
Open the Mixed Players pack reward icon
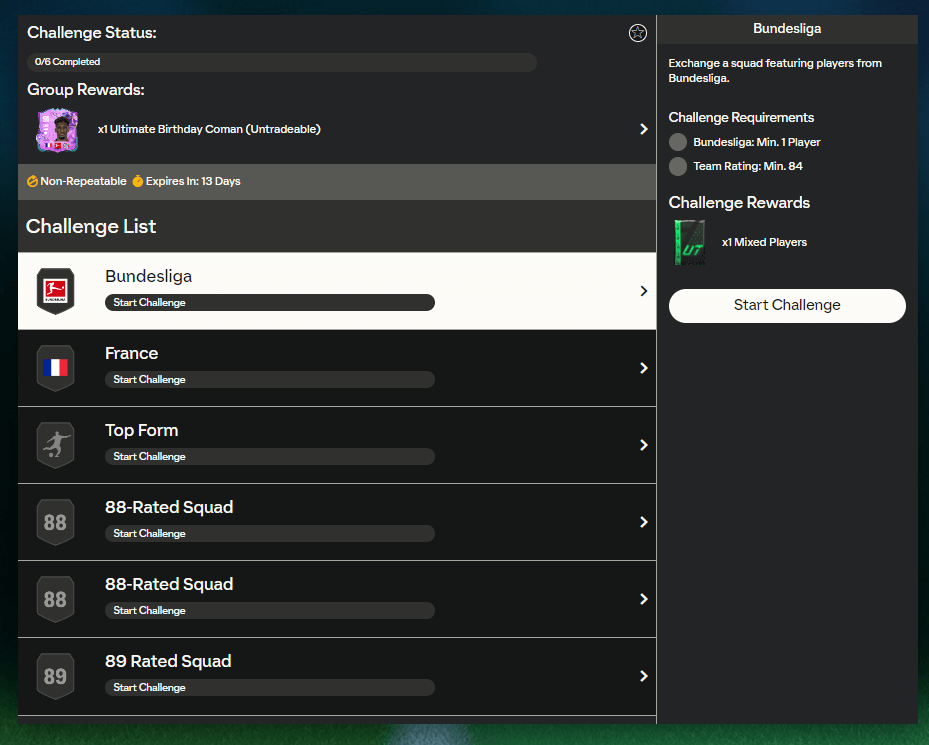tap(689, 242)
